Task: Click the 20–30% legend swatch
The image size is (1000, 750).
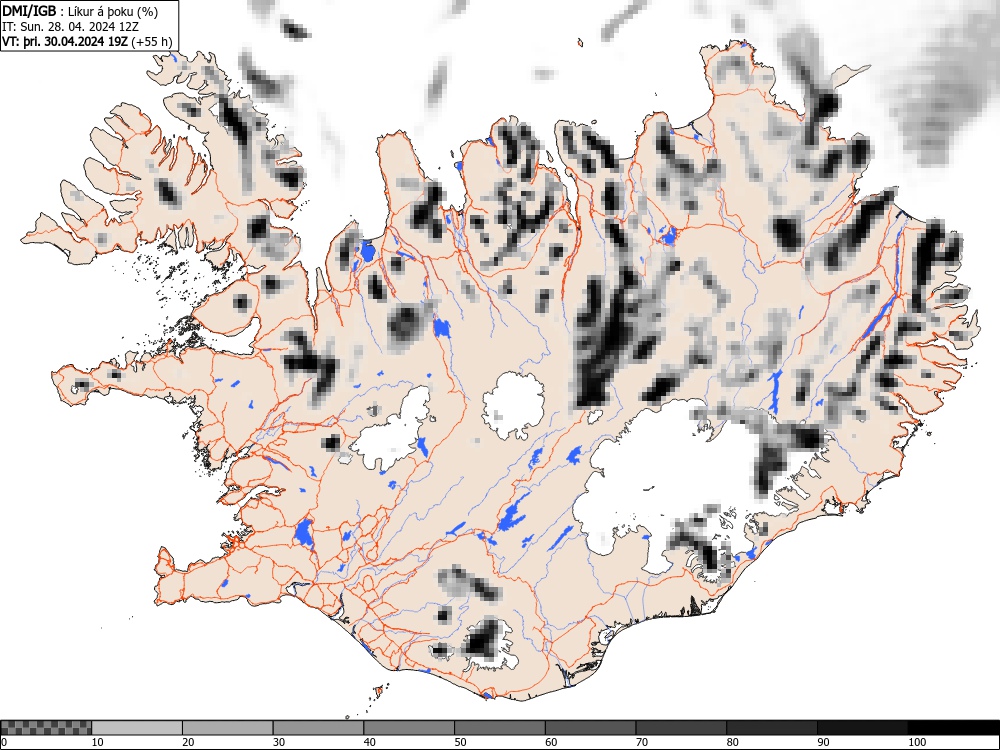Action: pos(228,728)
